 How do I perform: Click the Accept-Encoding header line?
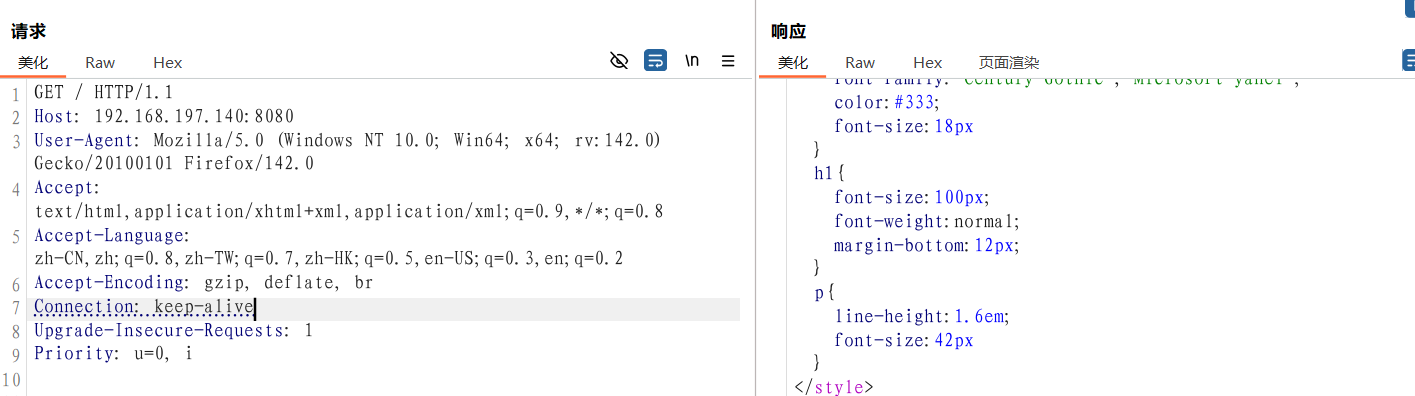203,283
